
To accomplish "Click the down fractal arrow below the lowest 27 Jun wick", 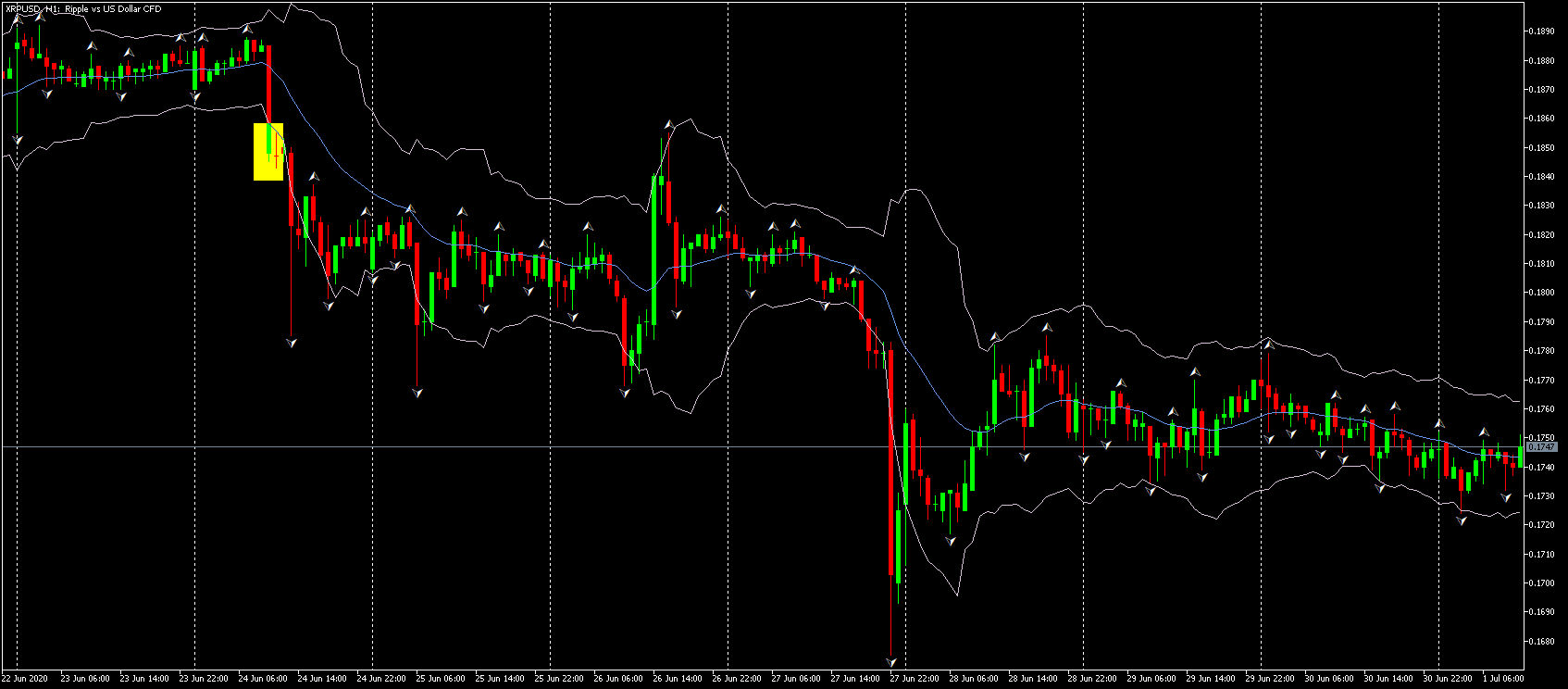I will coord(891,662).
